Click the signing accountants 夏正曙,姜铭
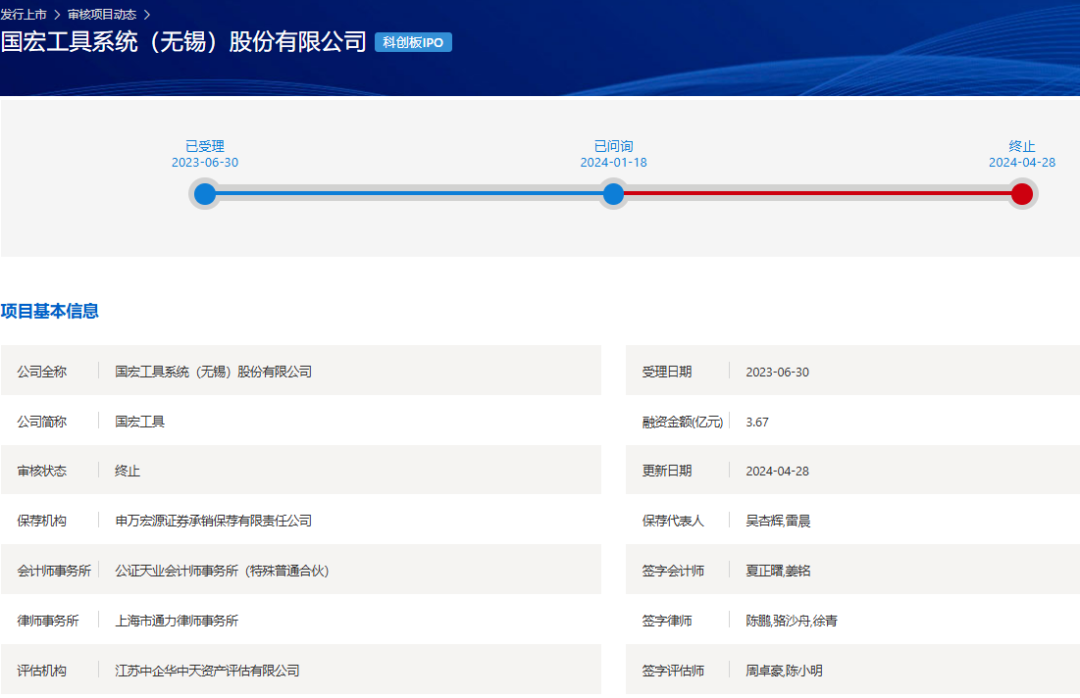The image size is (1080, 698). click(x=778, y=571)
